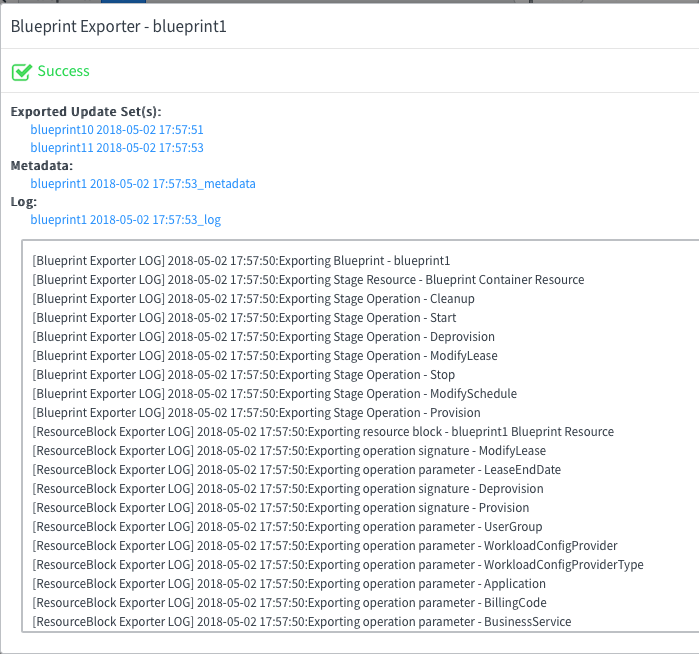699x654 pixels.
Task: Click log line parameter - WorkloadConfigProviderType
Action: tap(338, 565)
